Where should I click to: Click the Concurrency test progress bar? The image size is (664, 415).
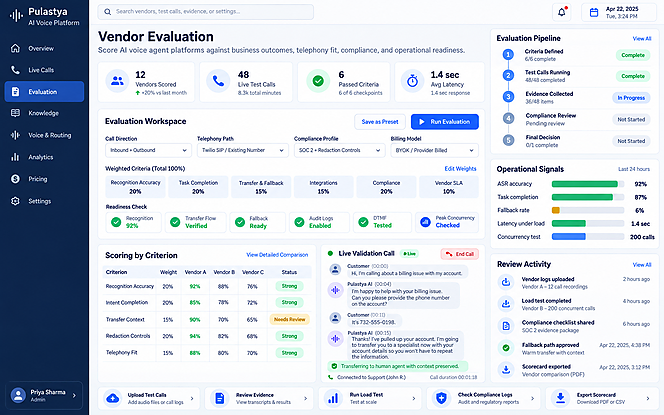point(588,237)
